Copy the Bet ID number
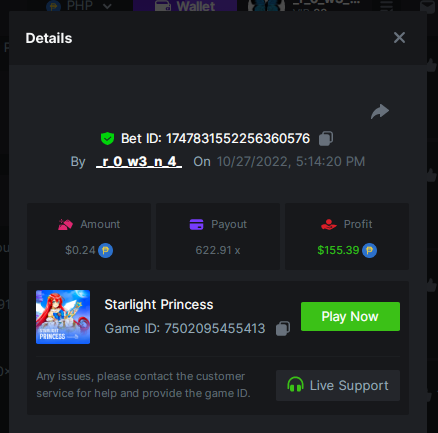Screen dimensions: 438x433 pos(326,138)
